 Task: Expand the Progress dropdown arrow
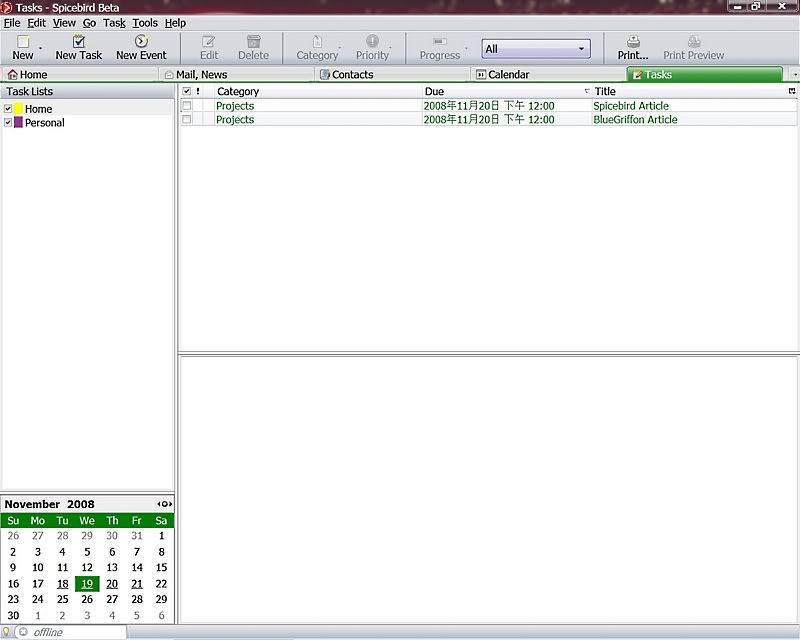pos(466,48)
